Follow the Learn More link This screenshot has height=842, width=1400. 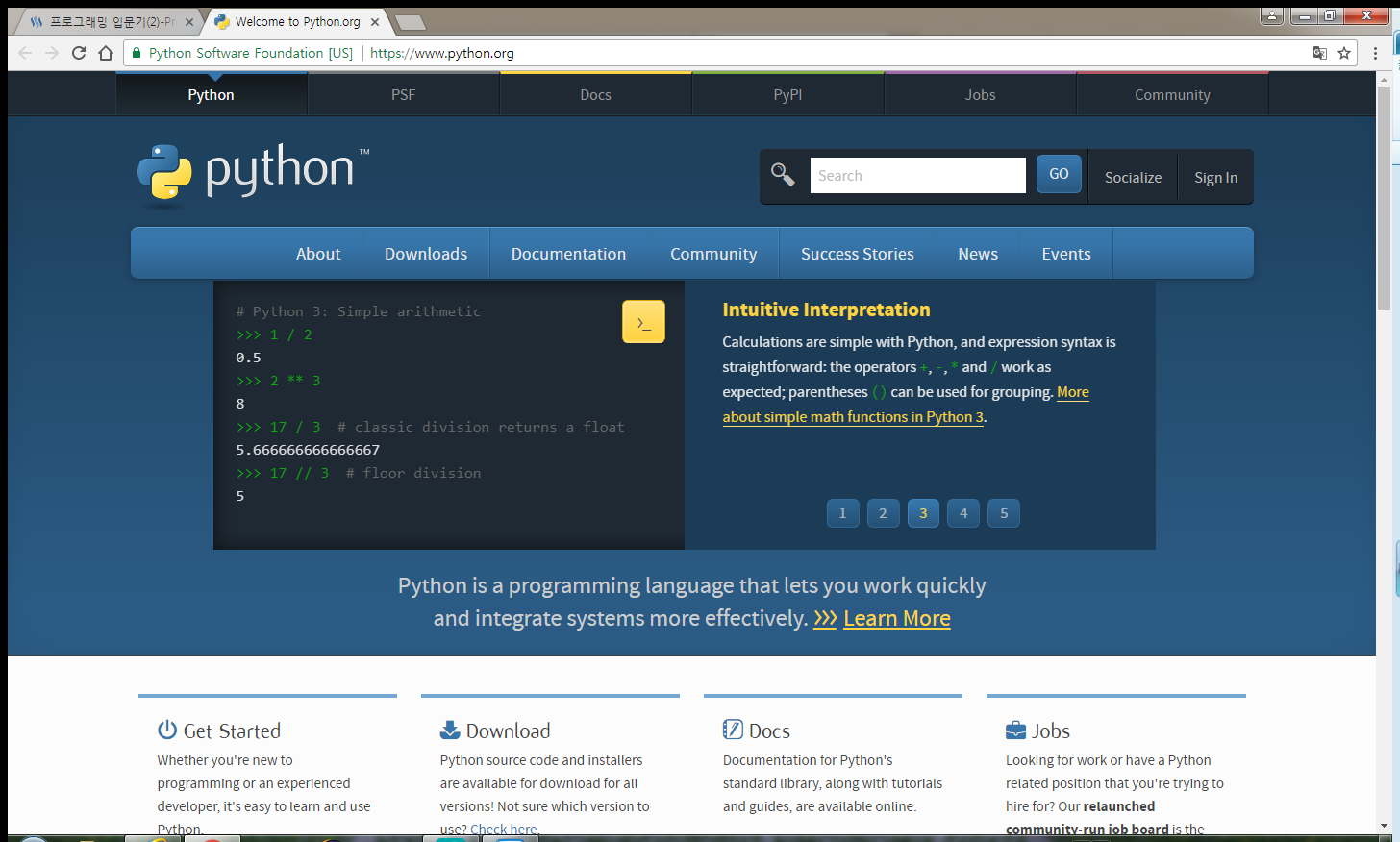click(897, 618)
